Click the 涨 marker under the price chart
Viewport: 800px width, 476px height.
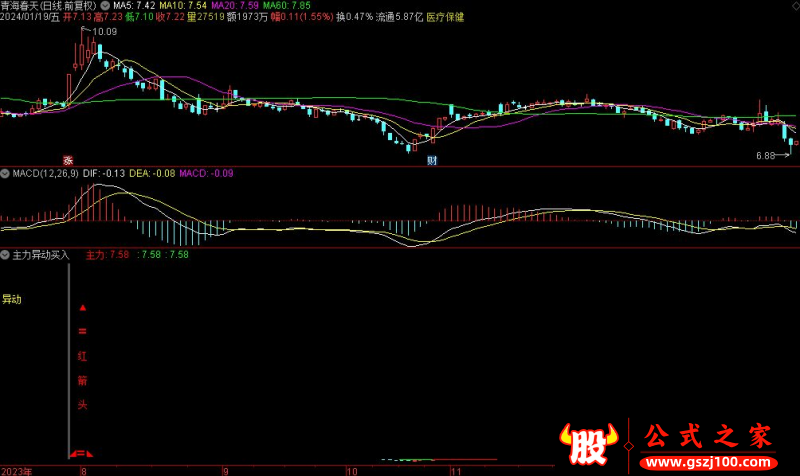[68, 160]
